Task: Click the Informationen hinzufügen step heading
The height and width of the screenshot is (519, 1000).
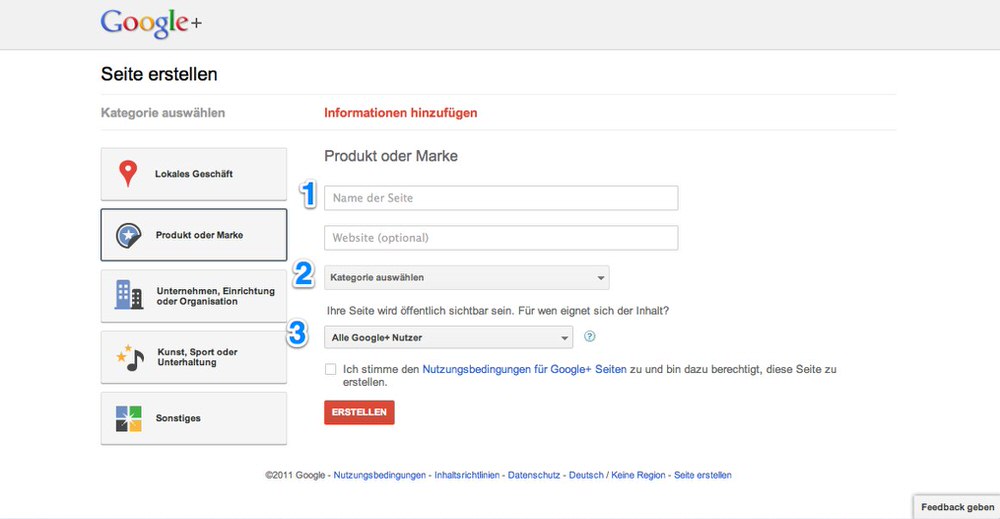Action: coord(401,113)
